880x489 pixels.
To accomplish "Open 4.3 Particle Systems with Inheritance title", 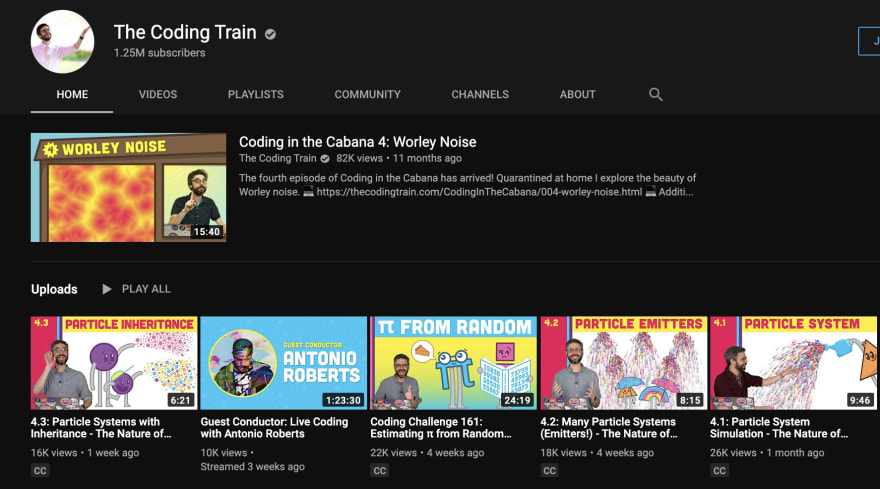I will [x=101, y=428].
